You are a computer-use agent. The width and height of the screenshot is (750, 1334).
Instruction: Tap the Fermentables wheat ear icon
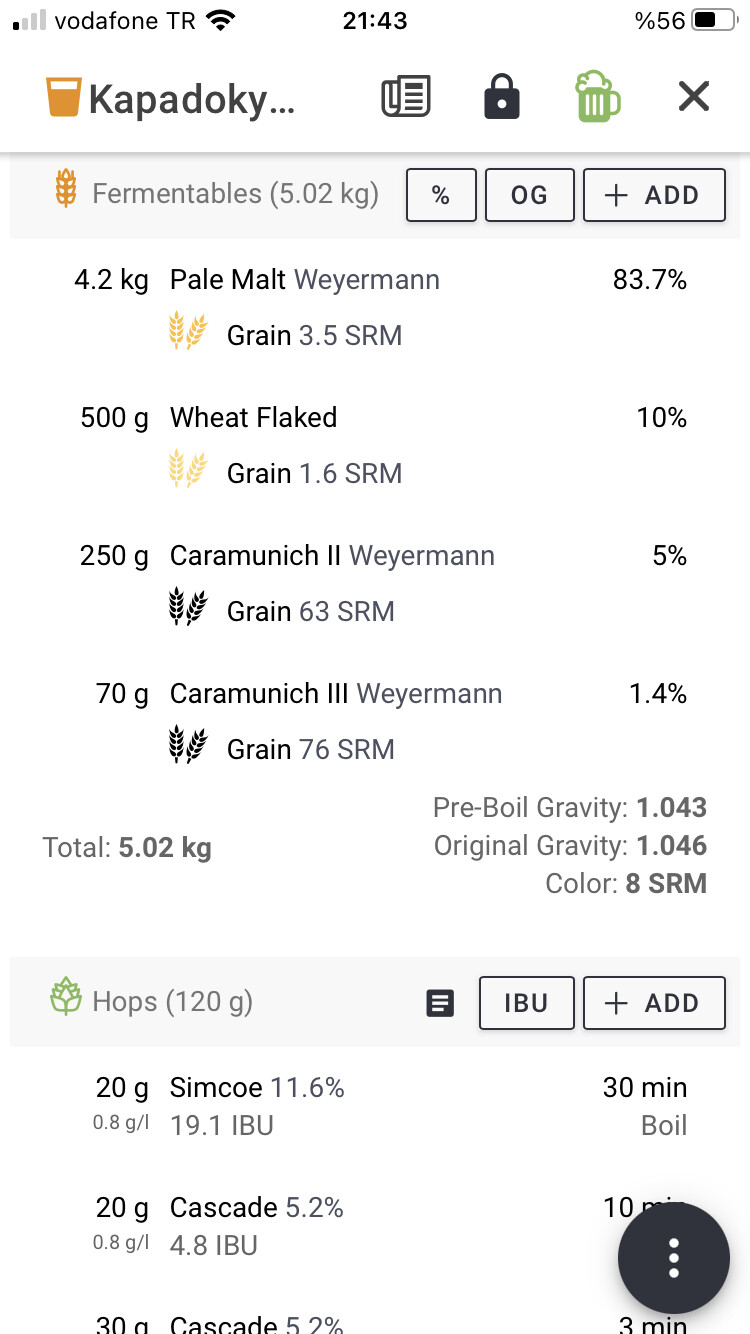coord(66,189)
